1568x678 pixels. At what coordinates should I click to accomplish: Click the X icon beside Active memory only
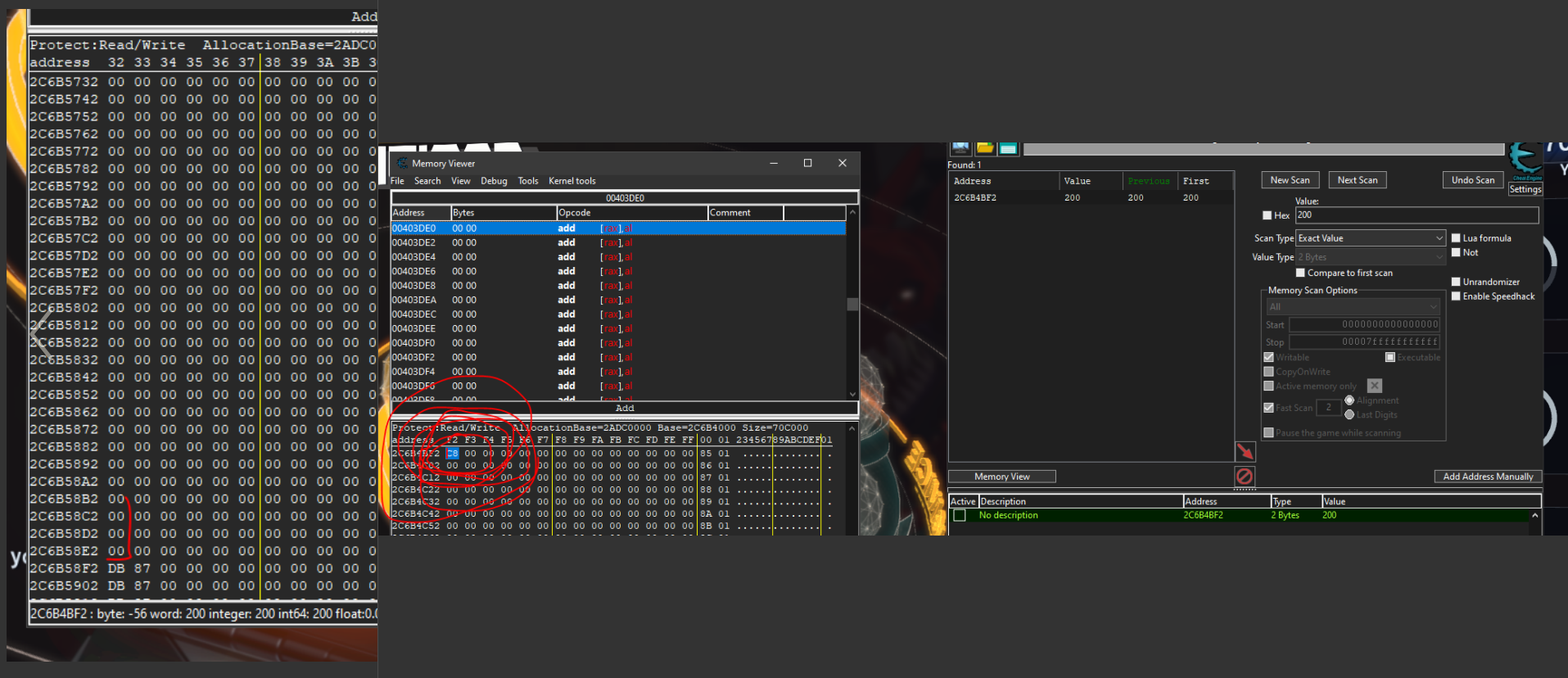pos(1375,386)
